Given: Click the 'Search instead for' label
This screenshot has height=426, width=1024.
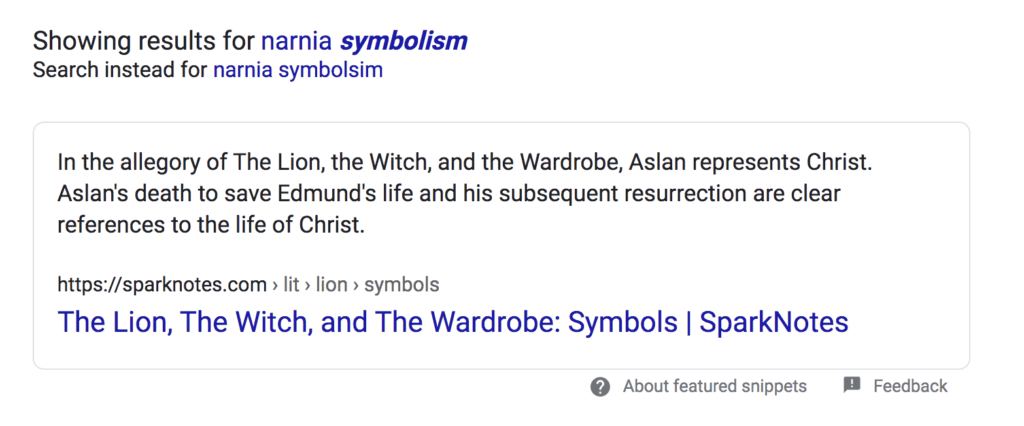Looking at the screenshot, I should 120,71.
